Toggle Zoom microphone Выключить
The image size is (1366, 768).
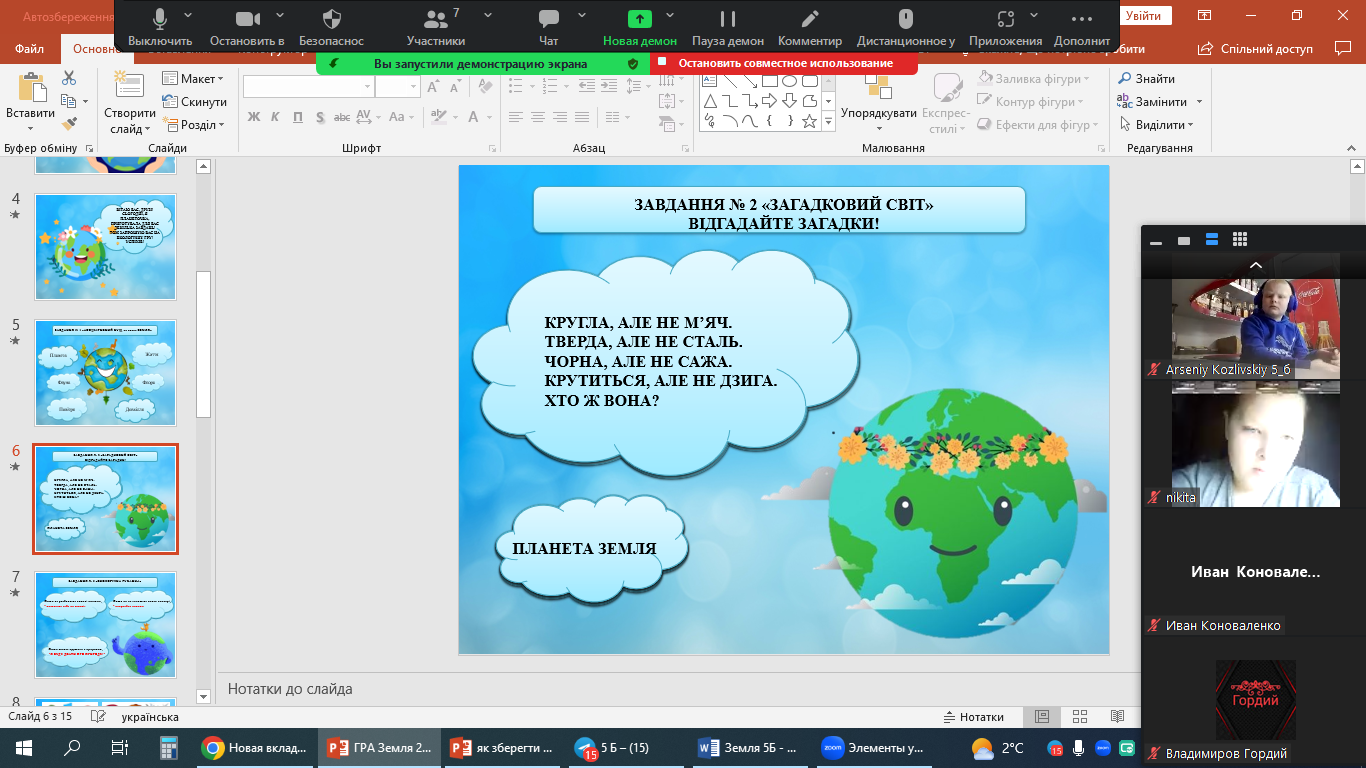160,27
